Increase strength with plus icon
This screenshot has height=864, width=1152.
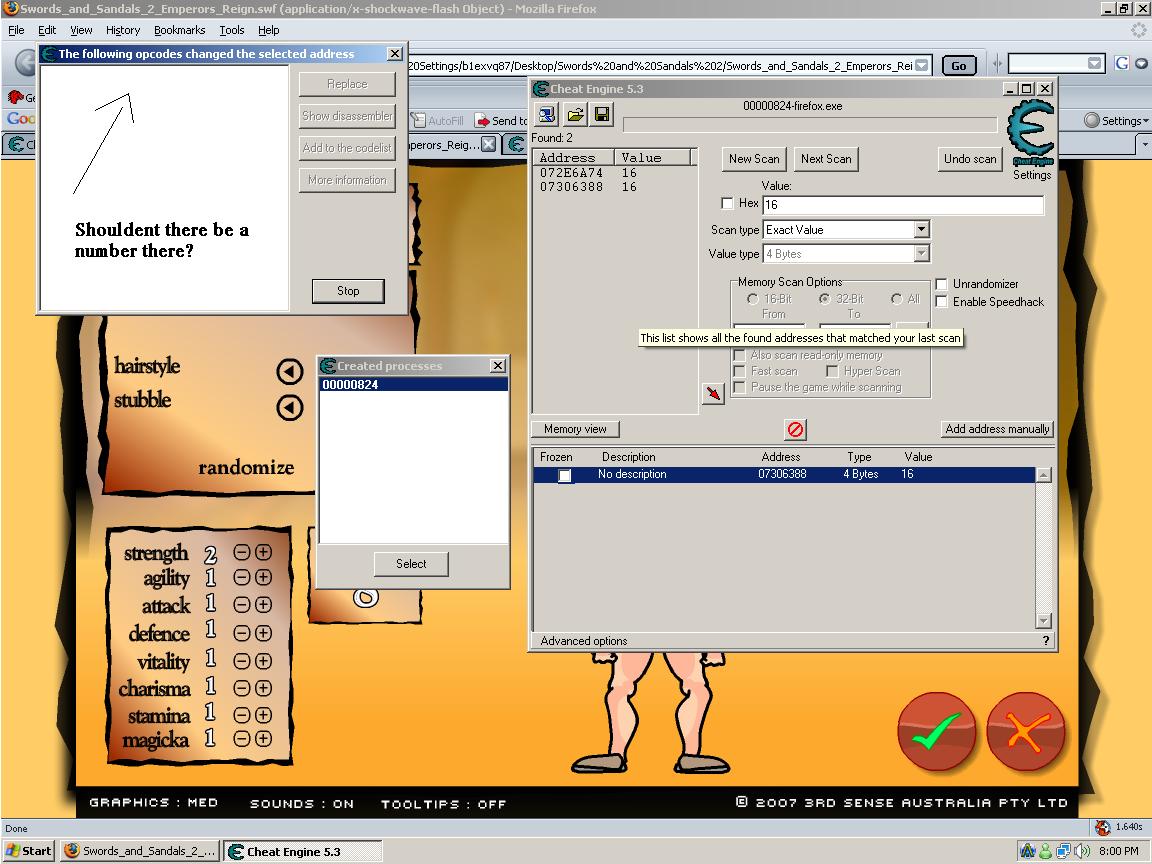tap(264, 552)
